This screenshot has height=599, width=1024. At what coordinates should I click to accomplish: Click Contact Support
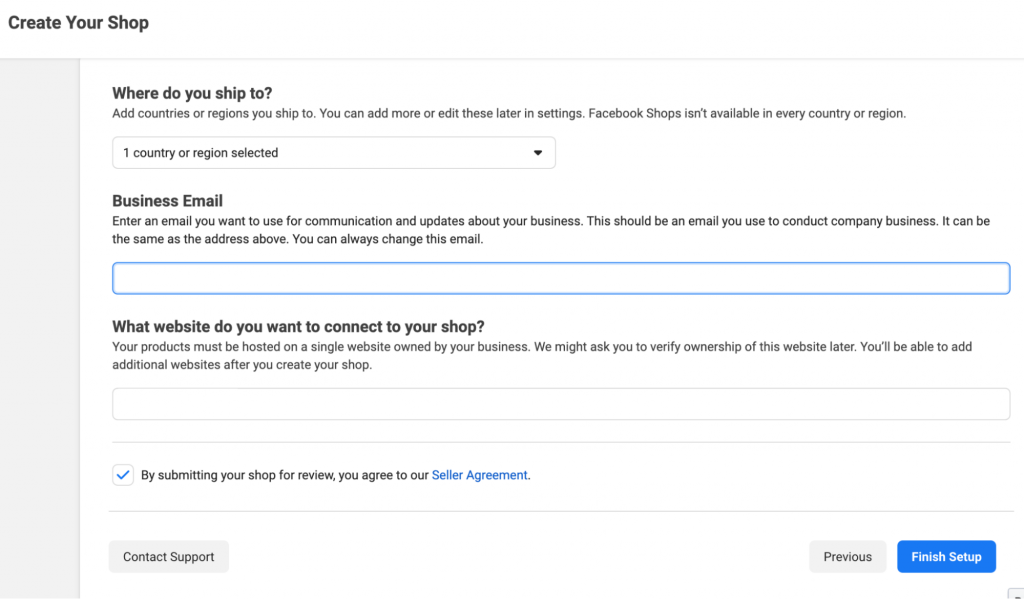tap(168, 556)
